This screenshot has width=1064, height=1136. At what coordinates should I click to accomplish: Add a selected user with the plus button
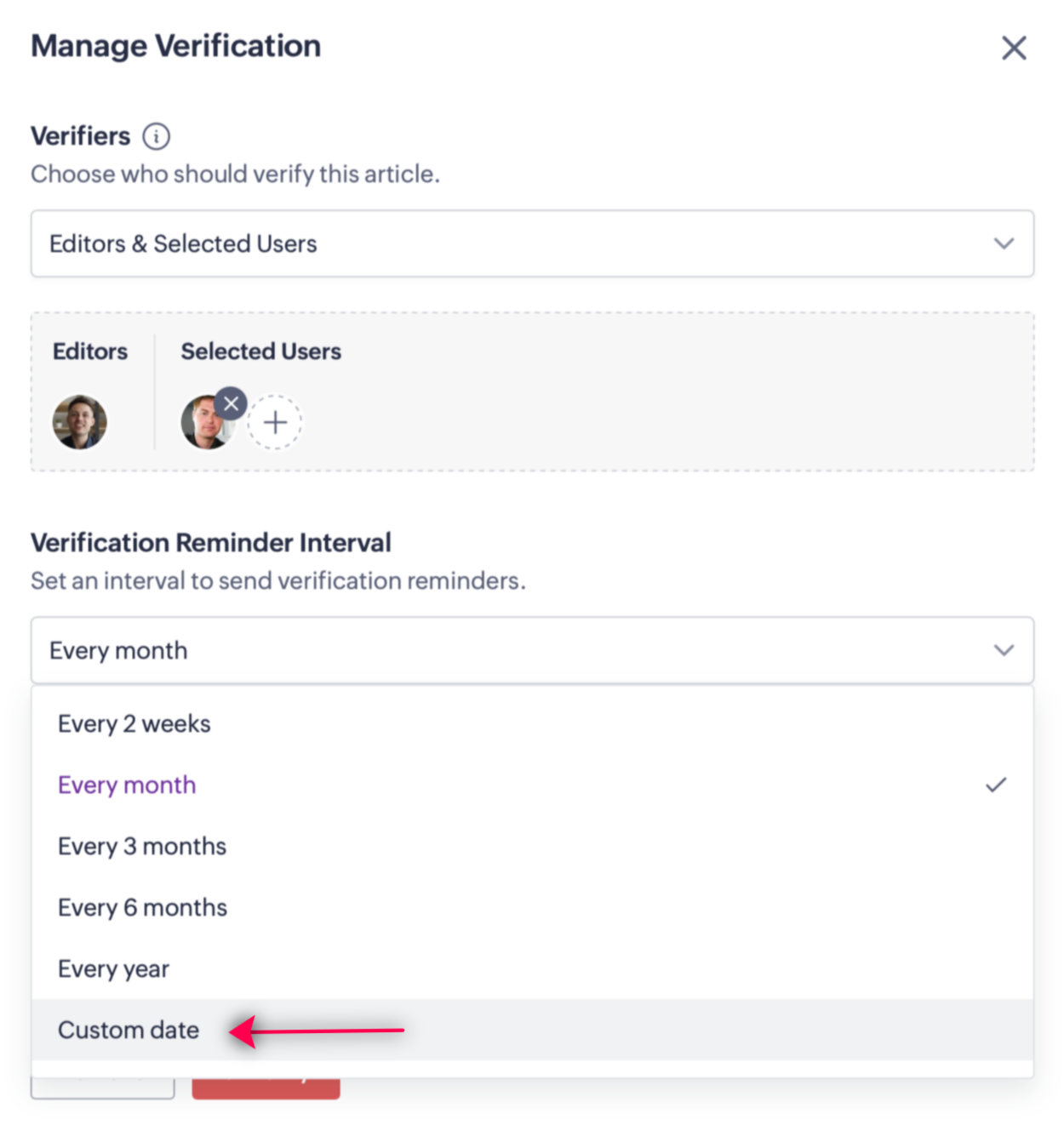275,422
